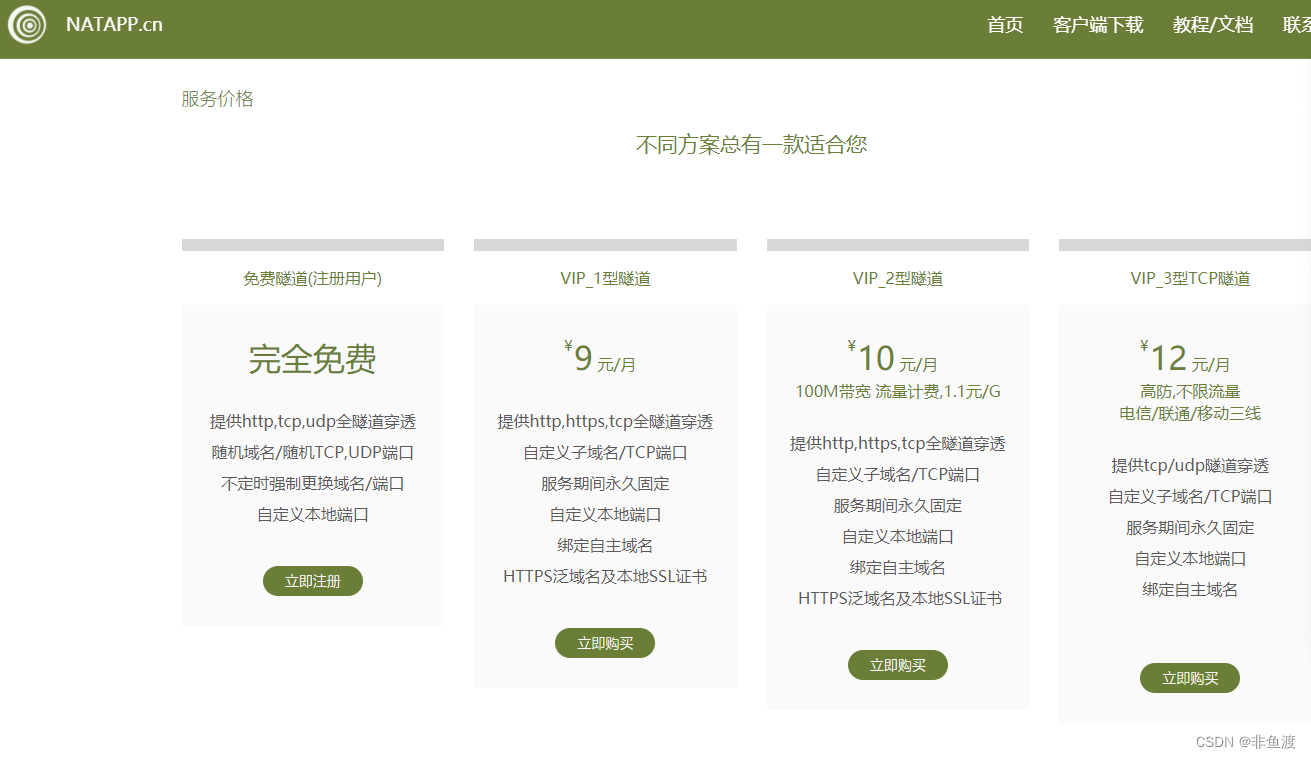
Task: Click 自定义本地端口 in the free tunnel card
Action: pos(313,515)
